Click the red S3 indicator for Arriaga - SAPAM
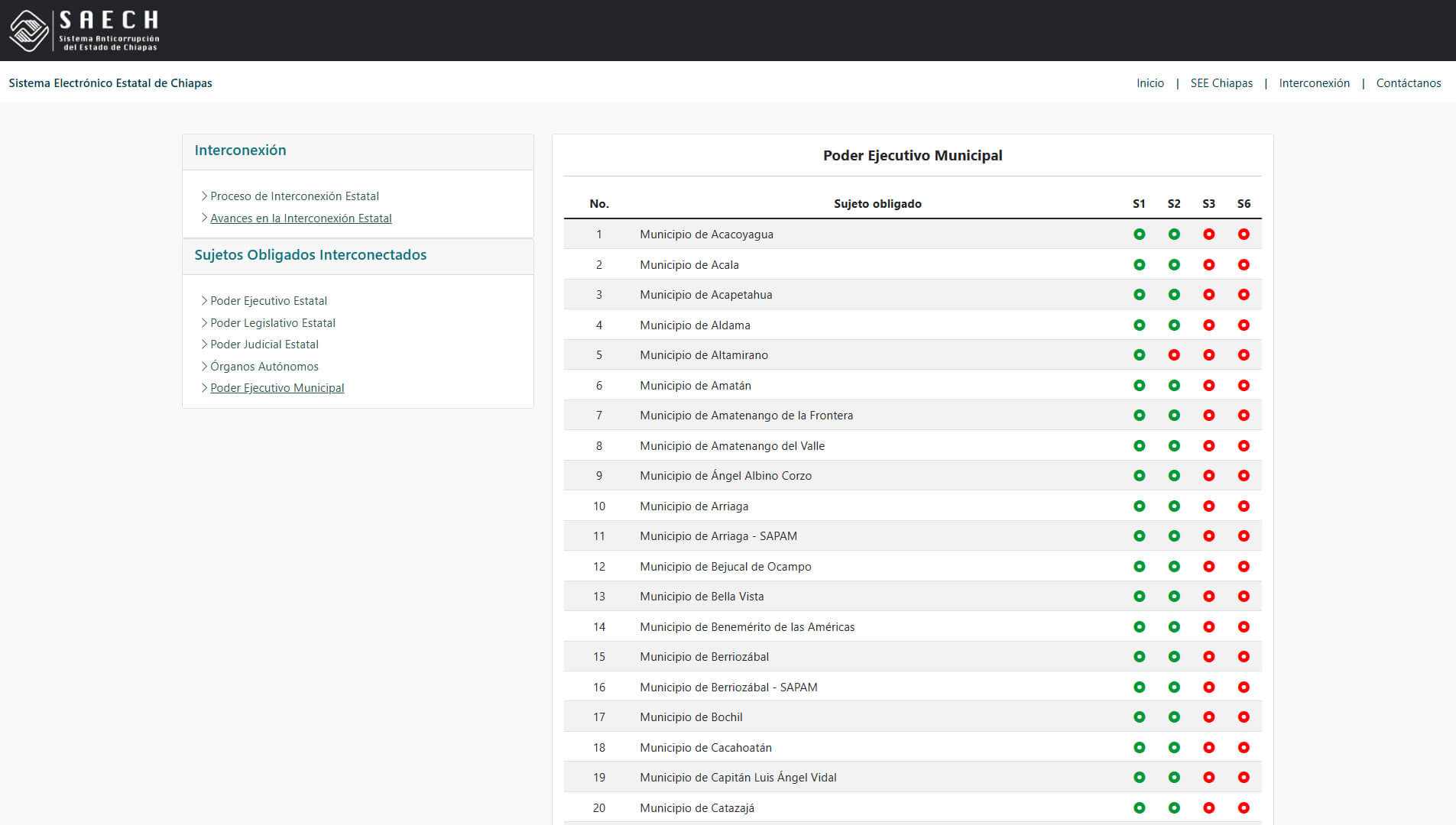This screenshot has height=825, width=1456. 1208,536
